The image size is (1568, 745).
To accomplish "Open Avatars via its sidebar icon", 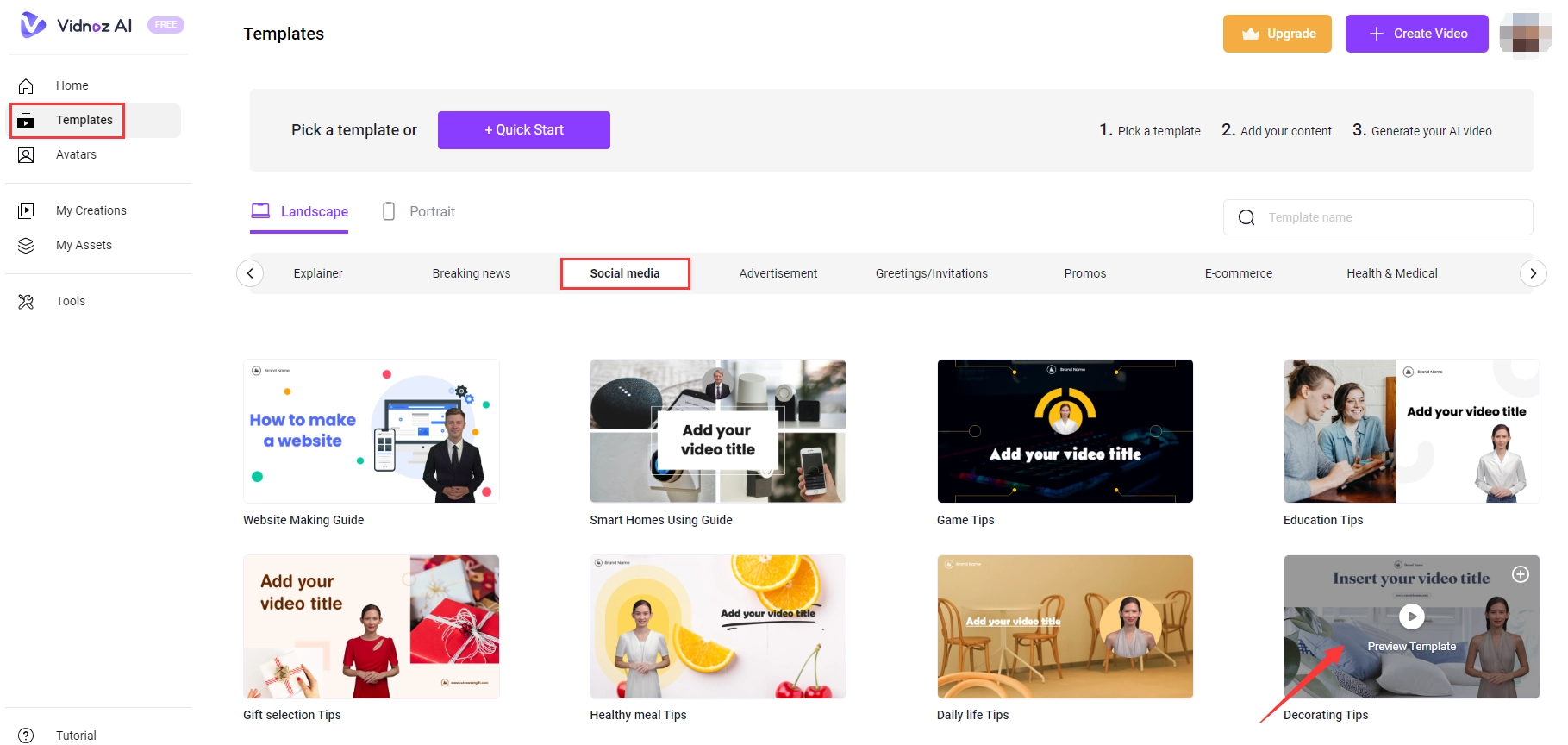I will [26, 155].
